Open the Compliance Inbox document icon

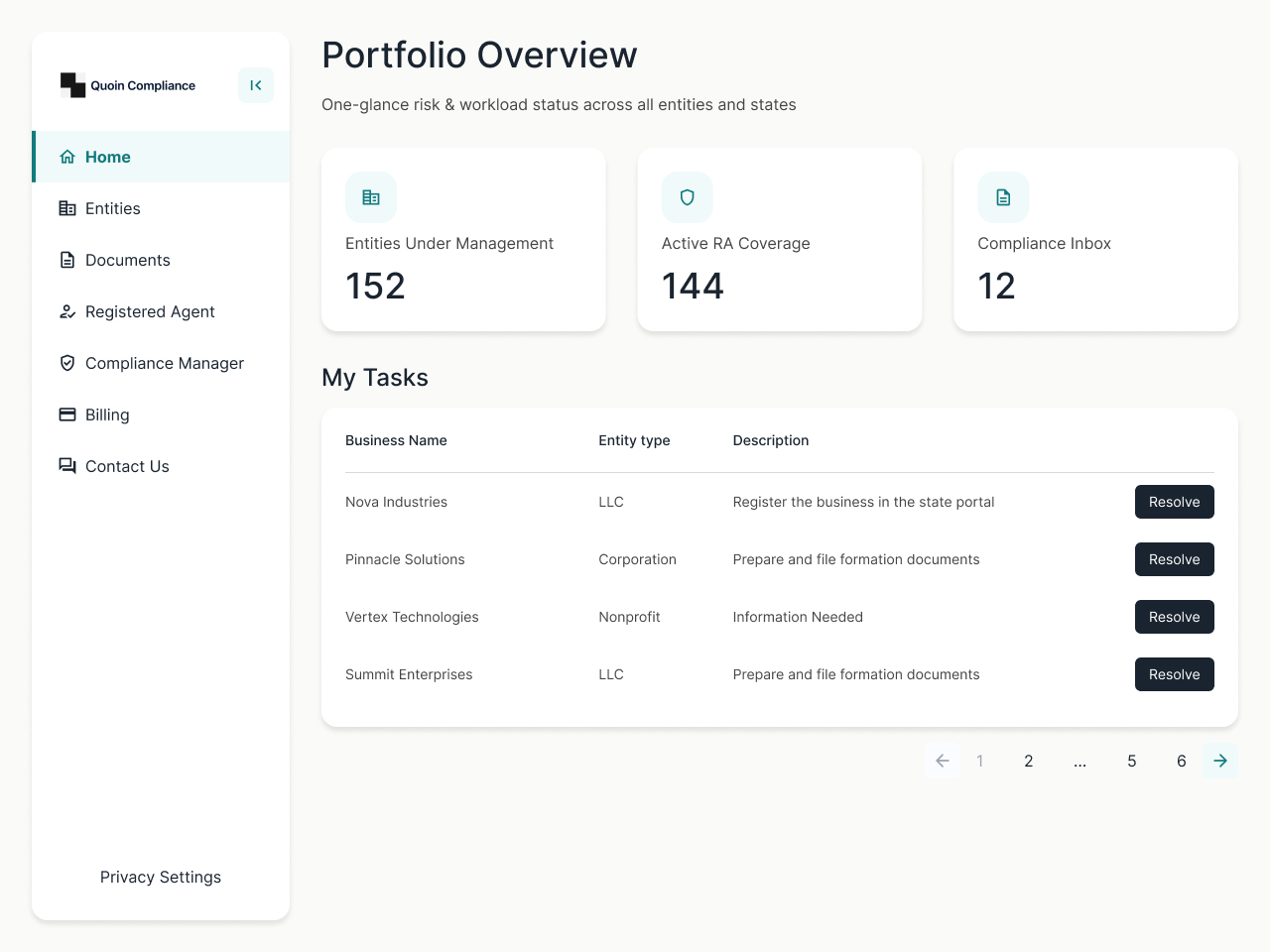point(1002,197)
